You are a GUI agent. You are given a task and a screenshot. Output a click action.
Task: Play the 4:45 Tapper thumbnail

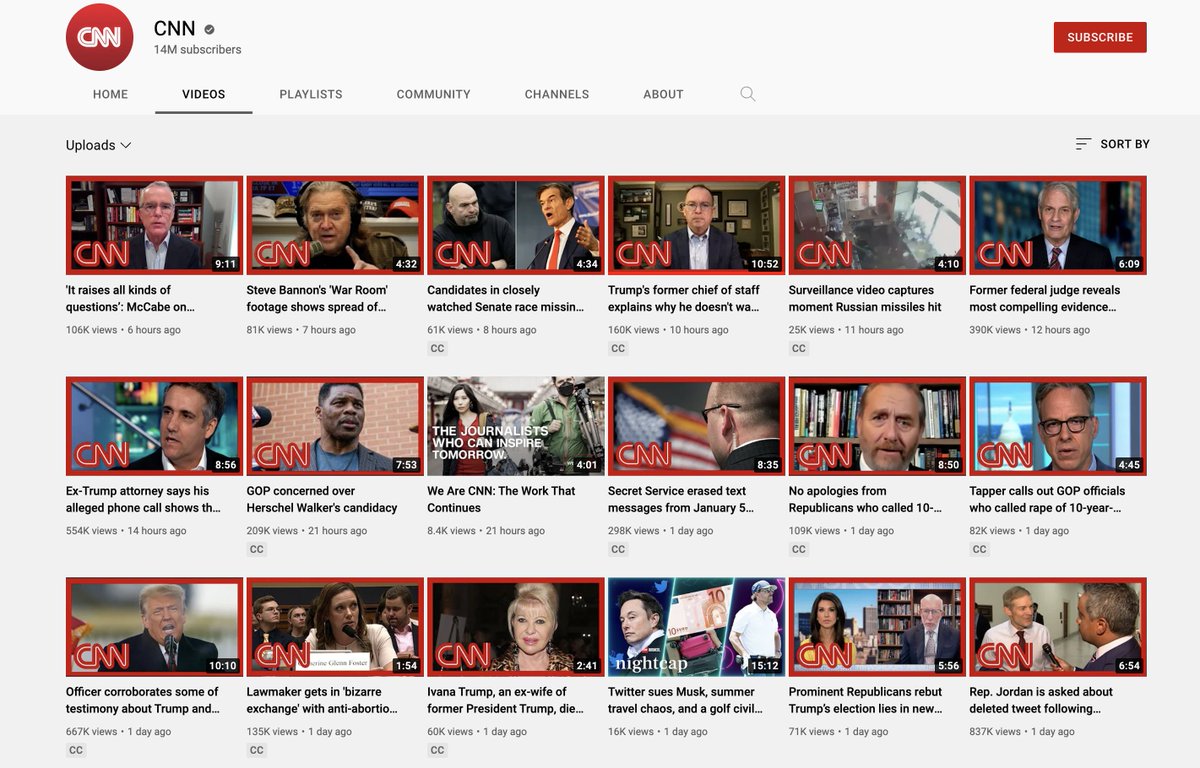[x=1058, y=426]
